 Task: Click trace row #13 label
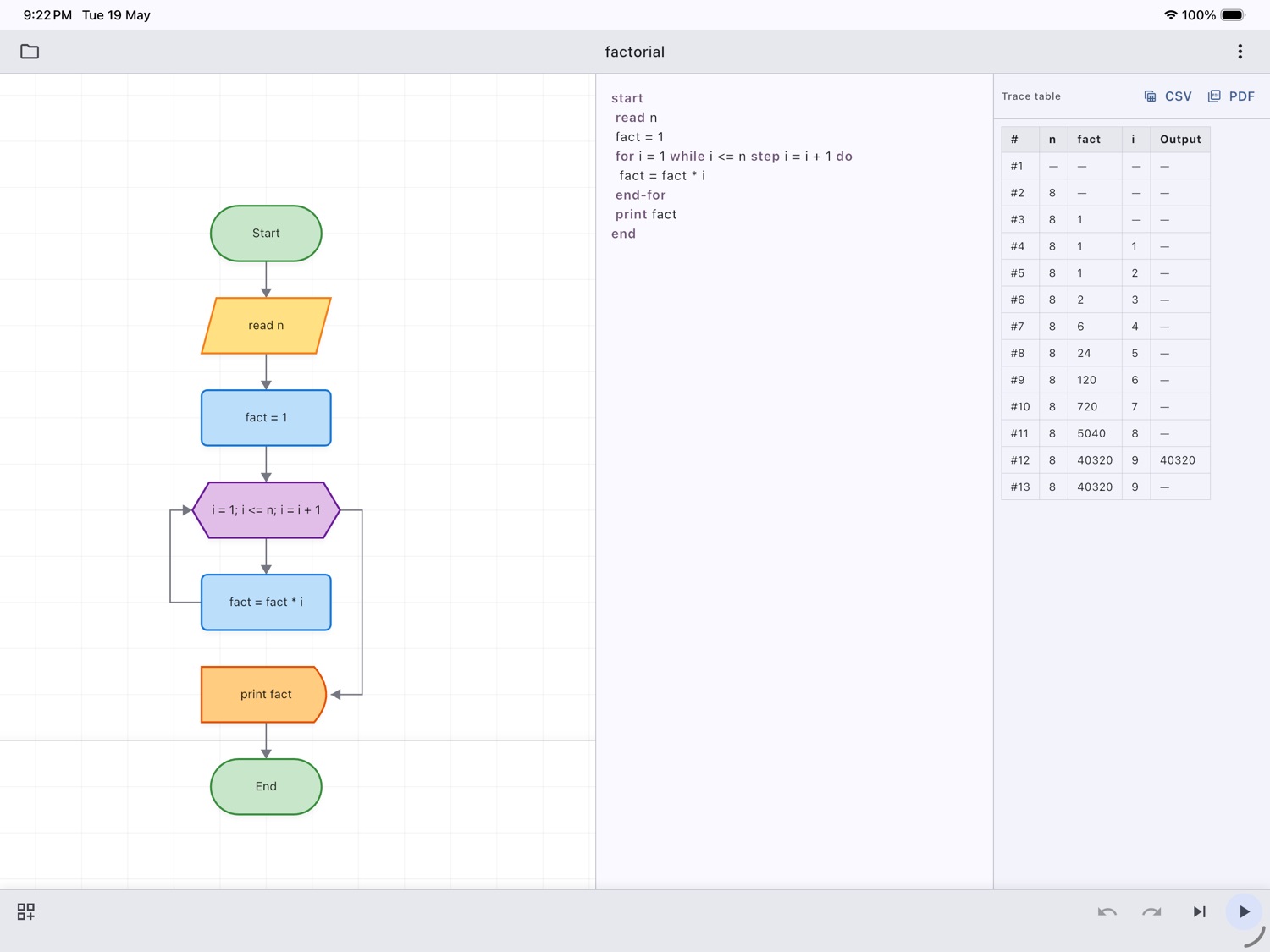tap(1020, 487)
